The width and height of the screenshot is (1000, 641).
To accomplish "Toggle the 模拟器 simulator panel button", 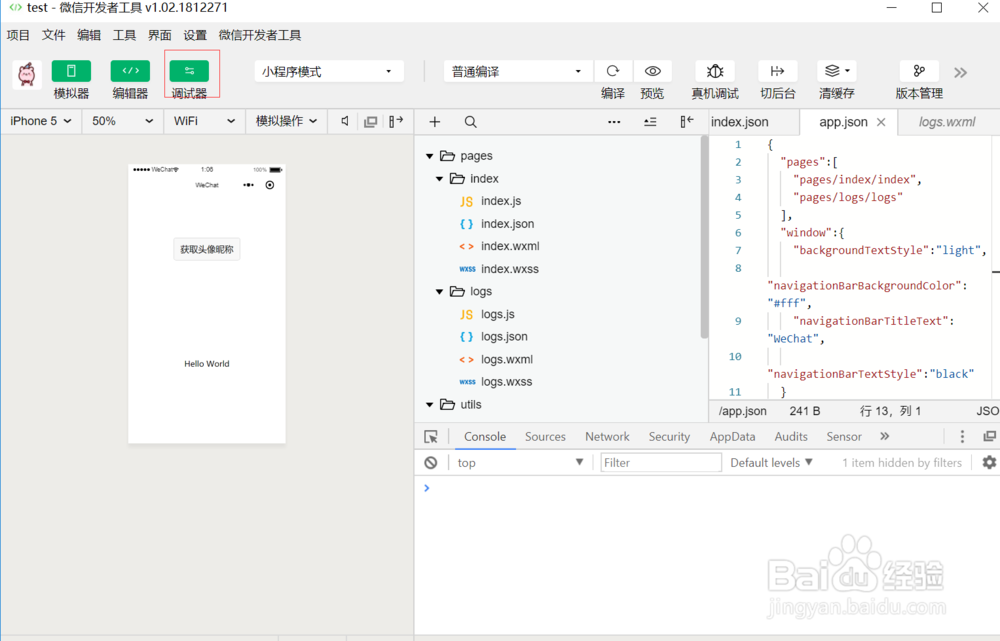I will coord(71,71).
